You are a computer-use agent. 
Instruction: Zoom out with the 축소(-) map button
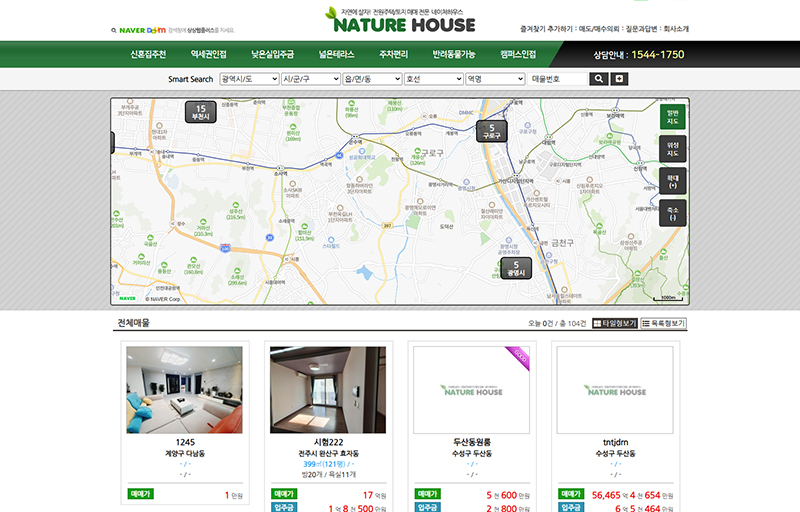coord(672,213)
